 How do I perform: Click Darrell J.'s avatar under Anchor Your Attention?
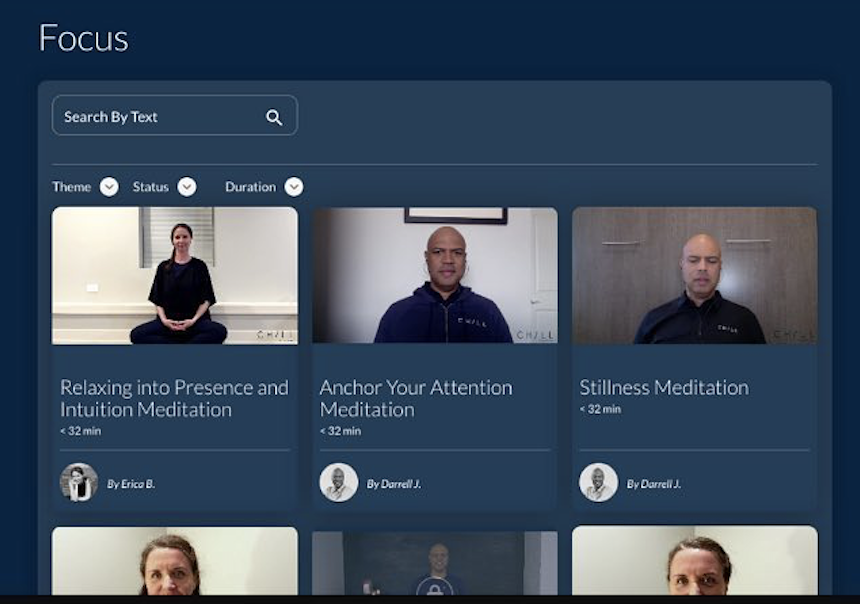click(x=339, y=483)
